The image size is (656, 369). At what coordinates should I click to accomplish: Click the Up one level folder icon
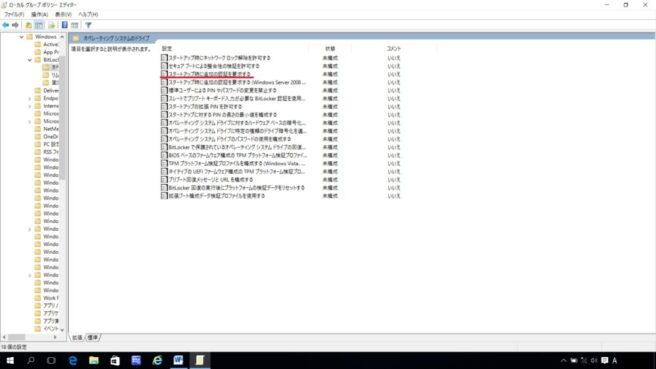[x=28, y=25]
